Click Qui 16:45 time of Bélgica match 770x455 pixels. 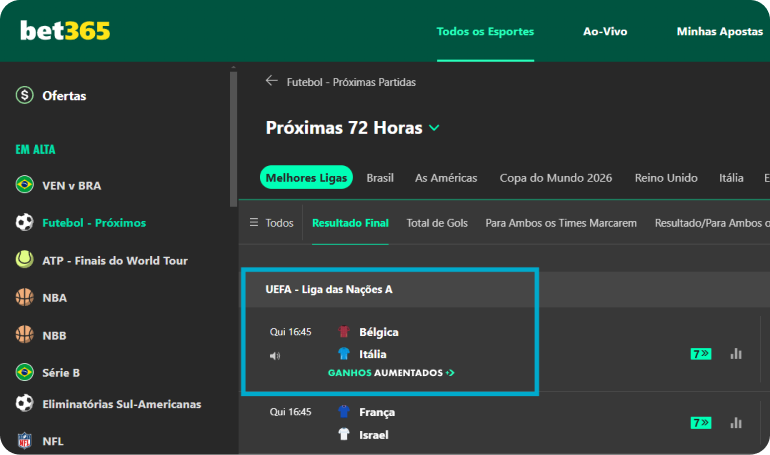(x=290, y=332)
